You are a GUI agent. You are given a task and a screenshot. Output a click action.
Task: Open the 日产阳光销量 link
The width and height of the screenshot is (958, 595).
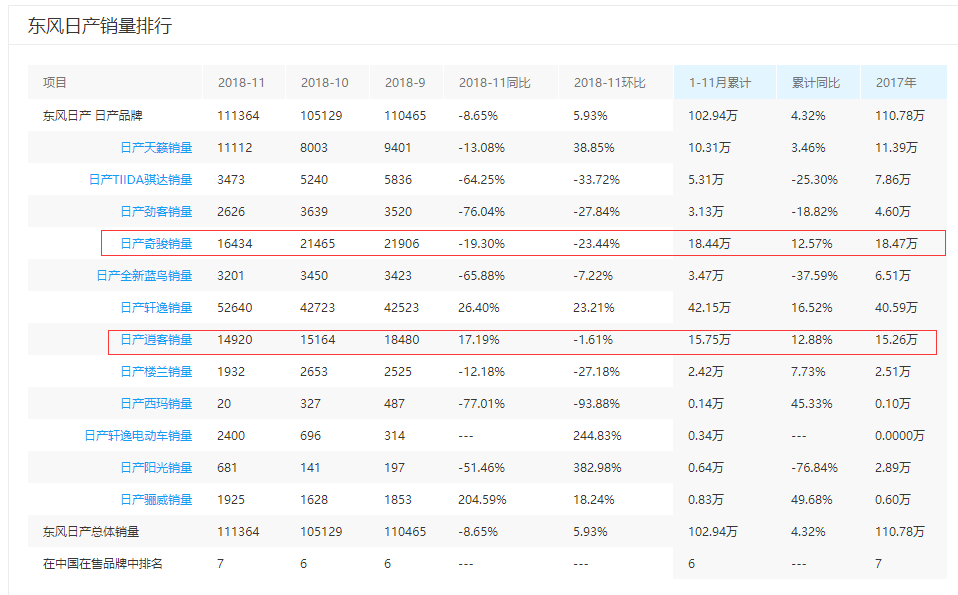156,468
